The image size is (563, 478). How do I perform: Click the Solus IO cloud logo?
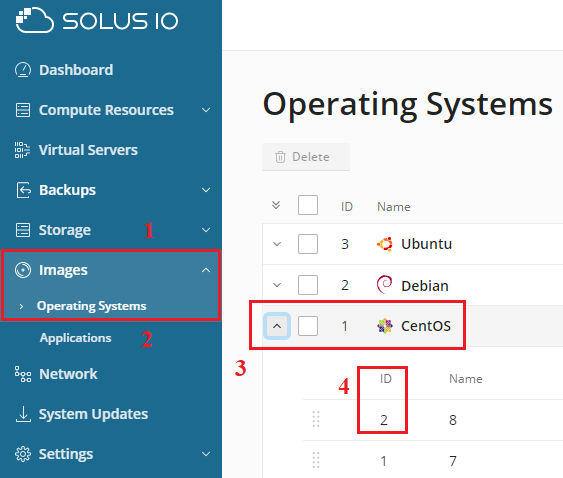tap(34, 20)
